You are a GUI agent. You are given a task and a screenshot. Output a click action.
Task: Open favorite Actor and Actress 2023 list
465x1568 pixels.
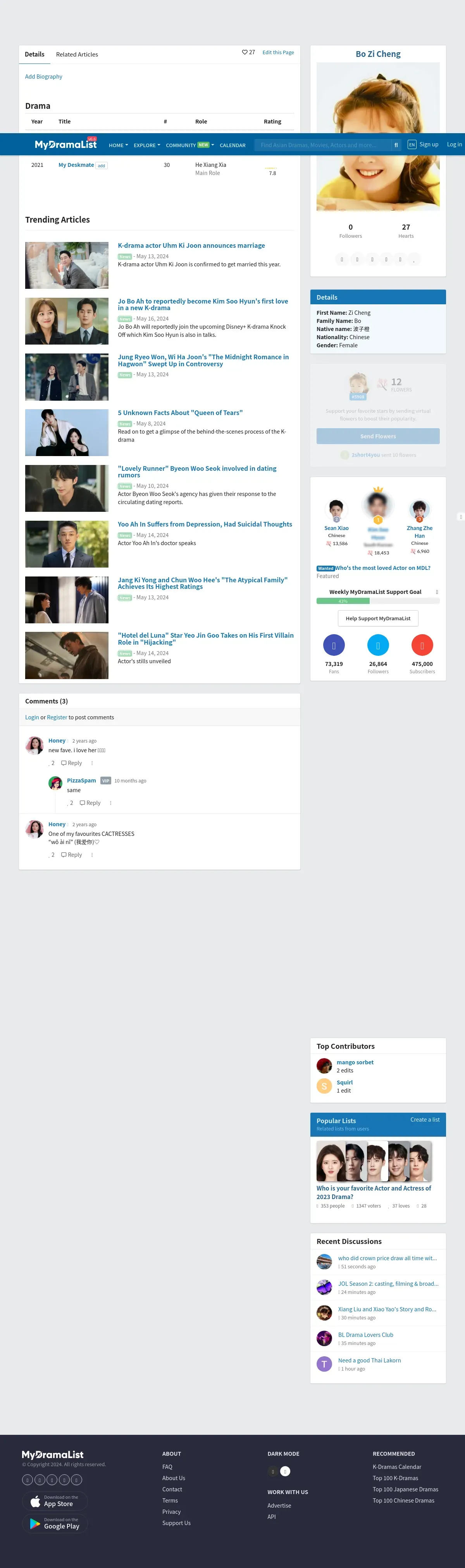(374, 1192)
